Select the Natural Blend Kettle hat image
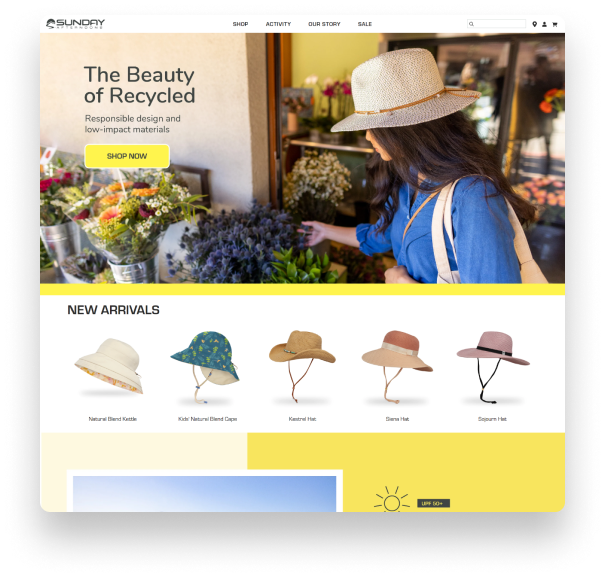Screen dimensions: 605x577 click(110, 366)
